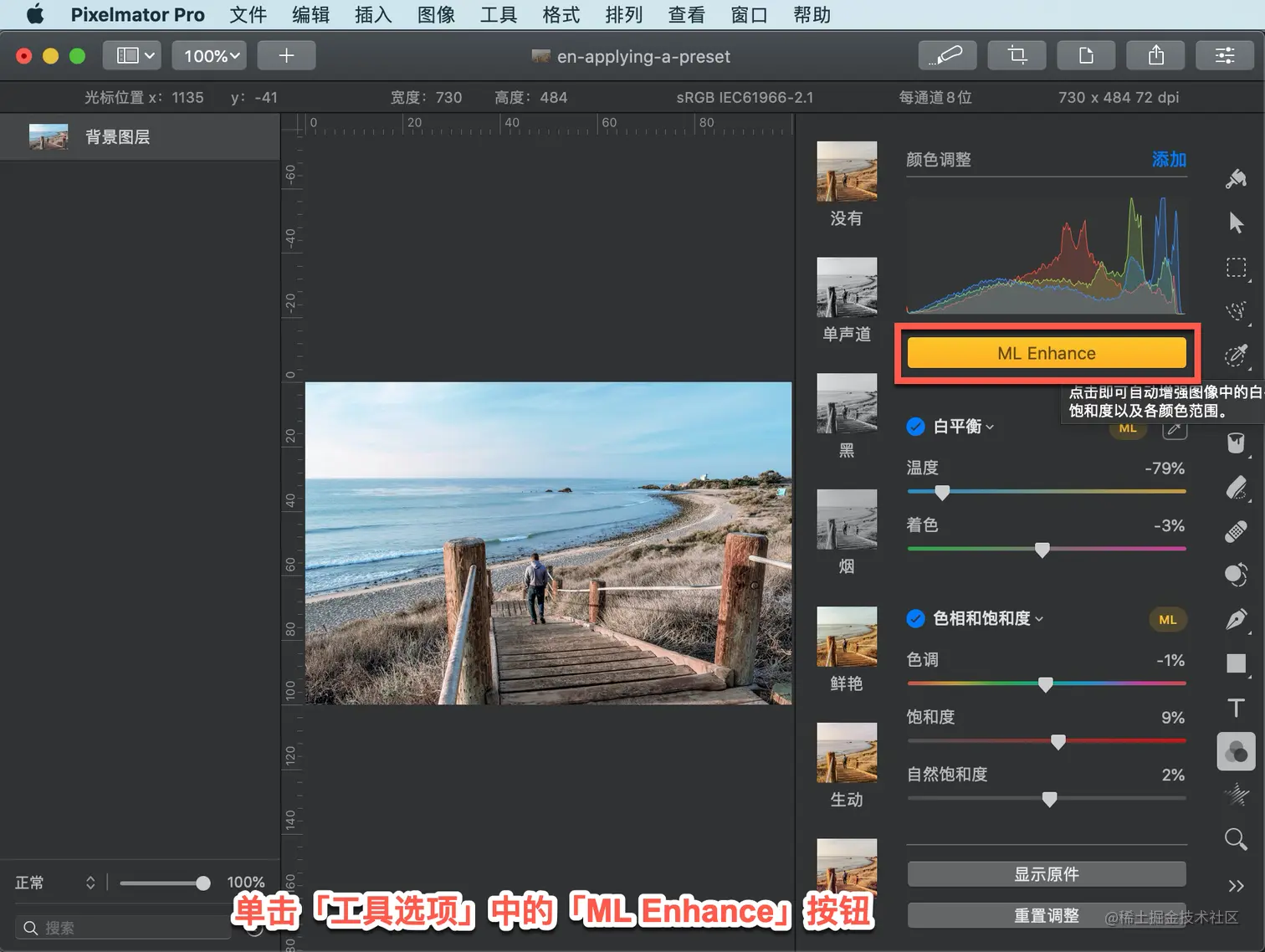This screenshot has width=1265, height=952.
Task: Expand the 白平衡 section chevron
Action: [x=990, y=427]
